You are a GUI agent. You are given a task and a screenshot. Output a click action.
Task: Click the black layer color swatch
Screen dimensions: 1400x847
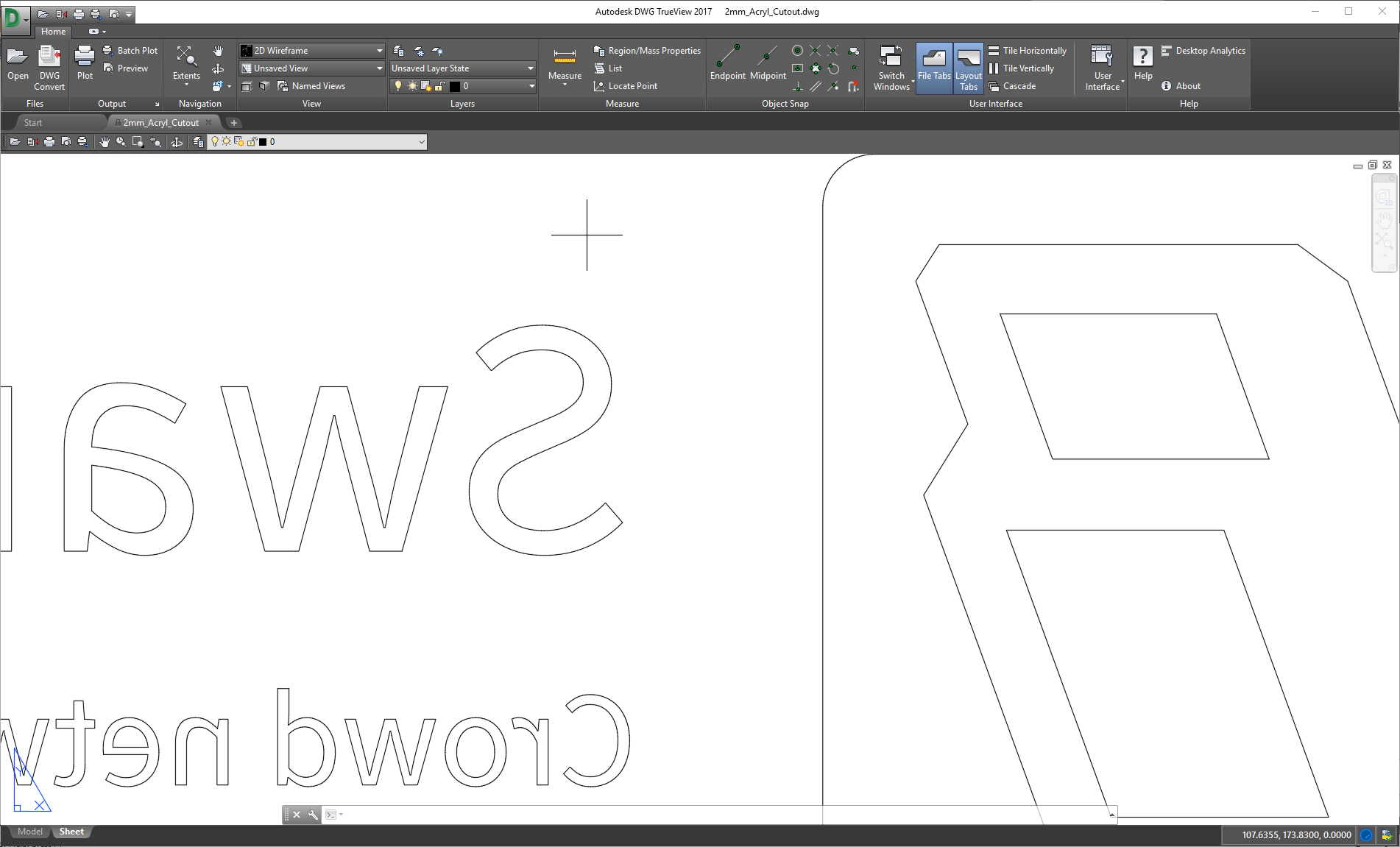[x=455, y=86]
